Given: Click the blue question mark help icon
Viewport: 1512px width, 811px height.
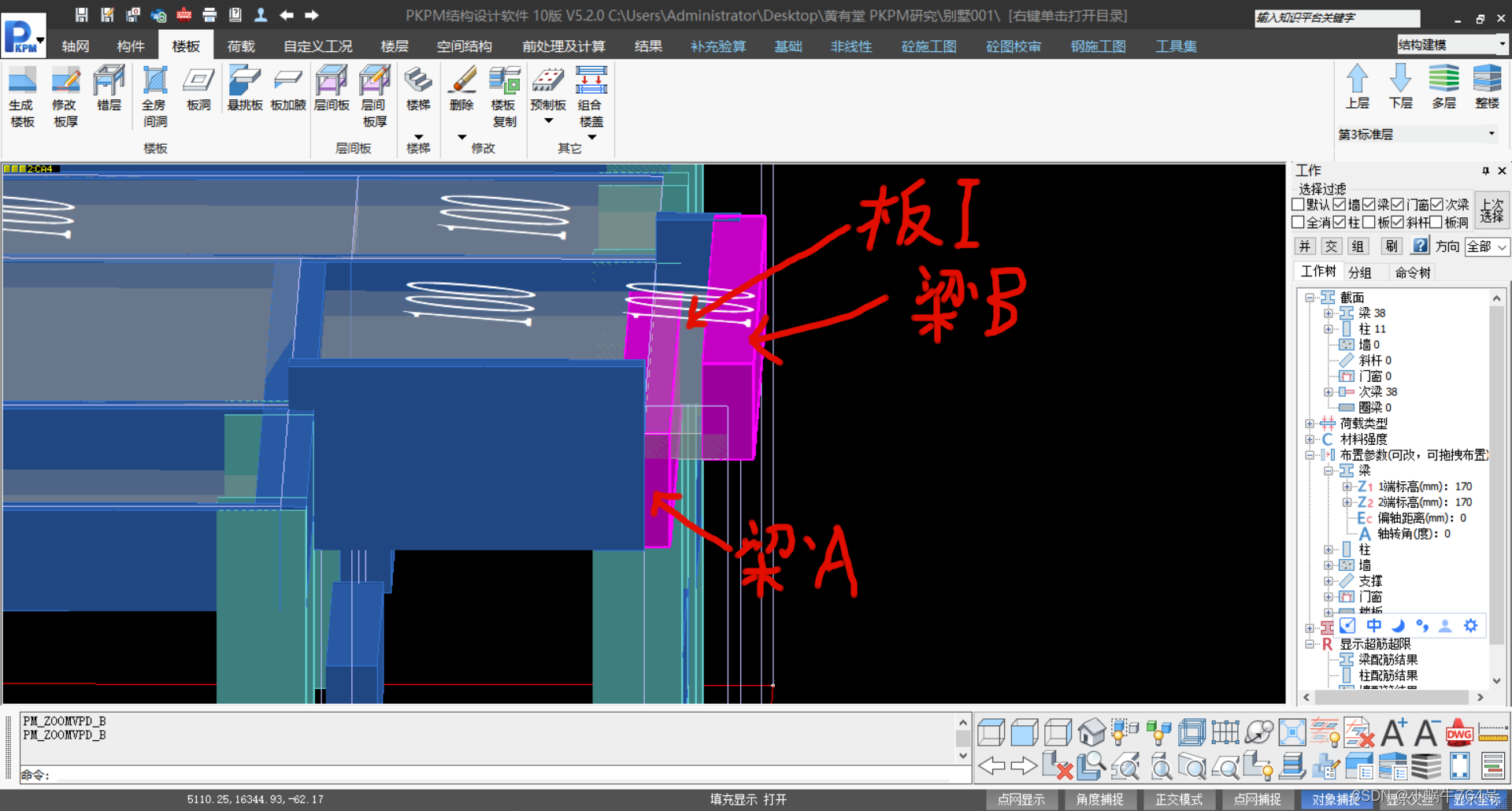Looking at the screenshot, I should [1420, 246].
